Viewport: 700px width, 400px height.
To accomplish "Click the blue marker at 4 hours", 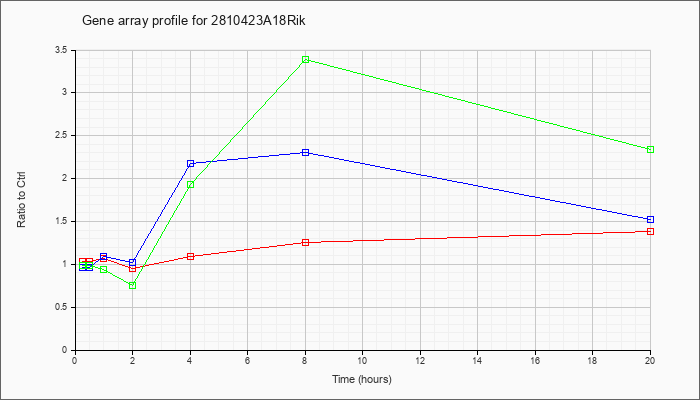I will click(191, 163).
